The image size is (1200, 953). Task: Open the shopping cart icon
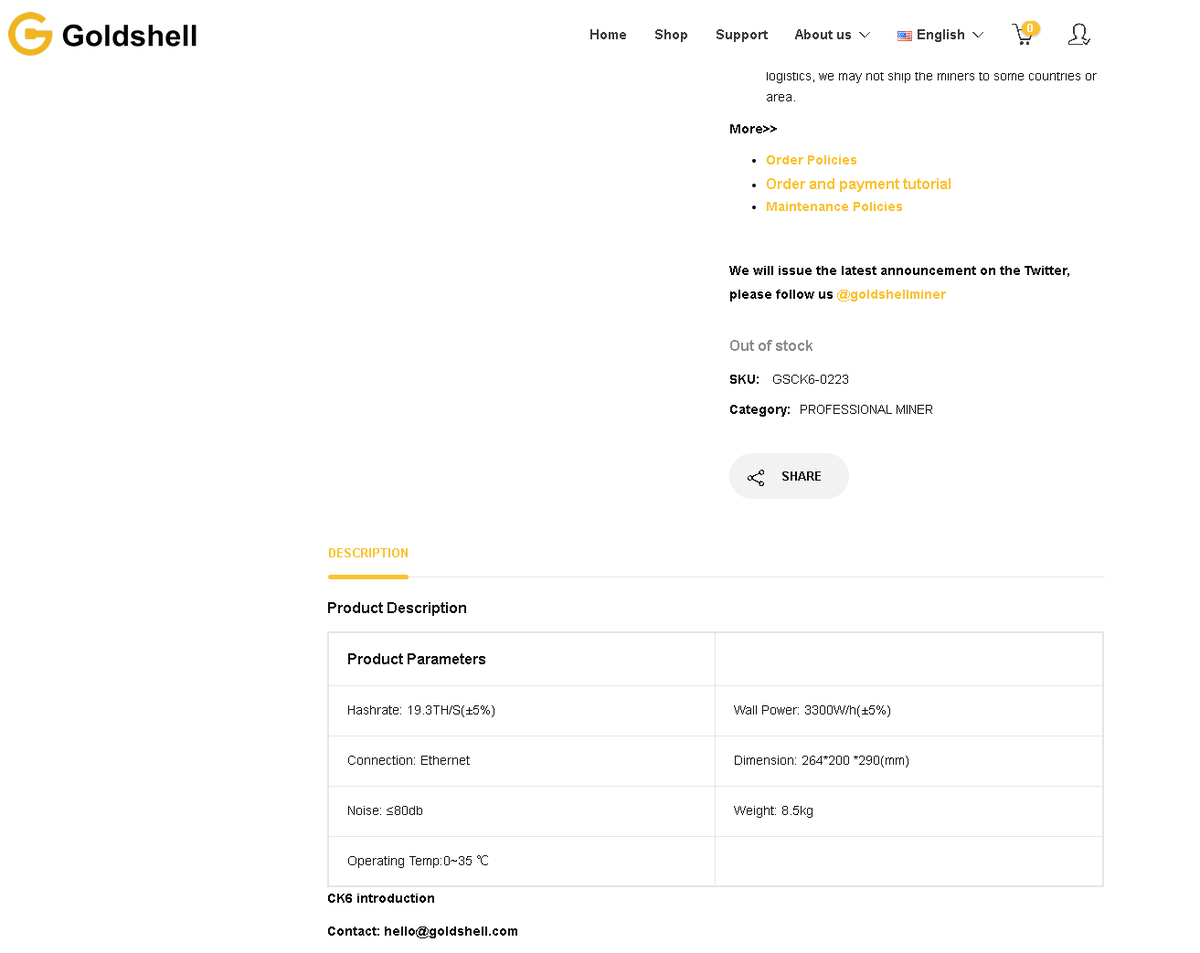1022,35
